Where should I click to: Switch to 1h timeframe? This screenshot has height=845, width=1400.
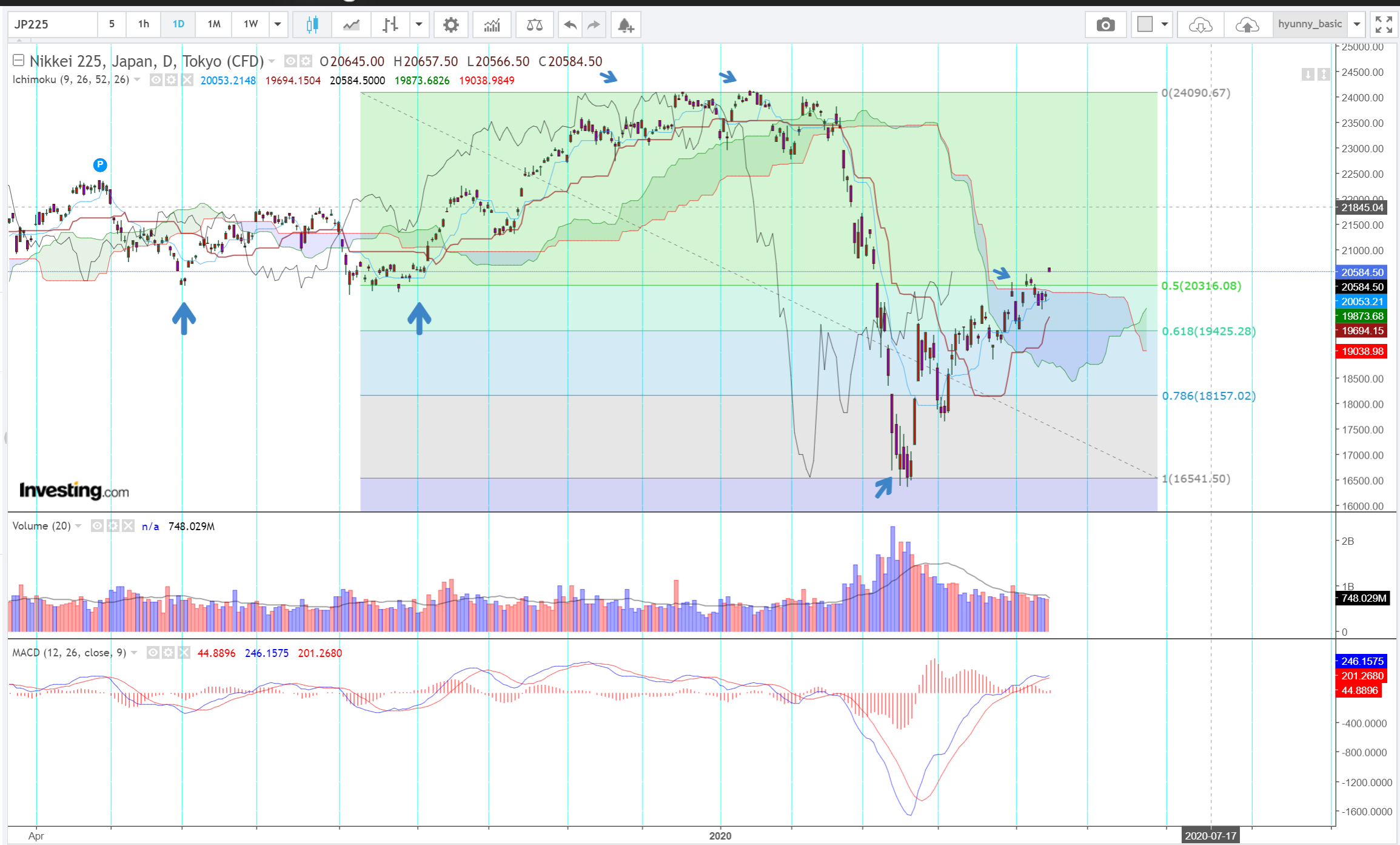(143, 24)
